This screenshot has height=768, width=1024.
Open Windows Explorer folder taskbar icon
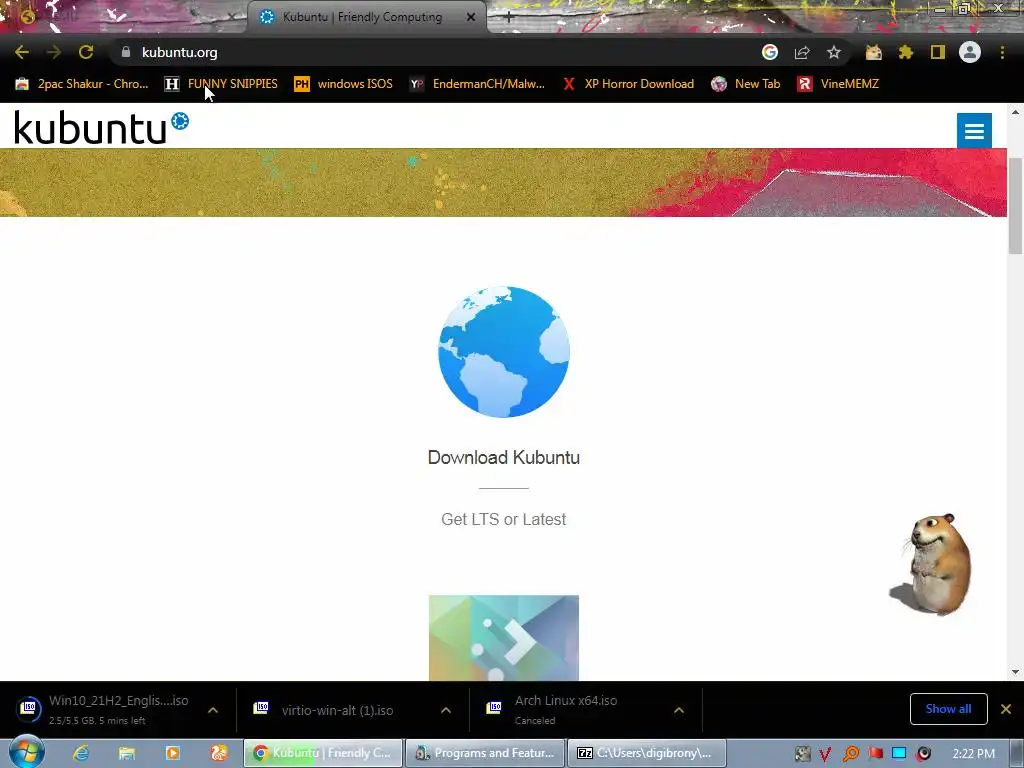(x=127, y=753)
